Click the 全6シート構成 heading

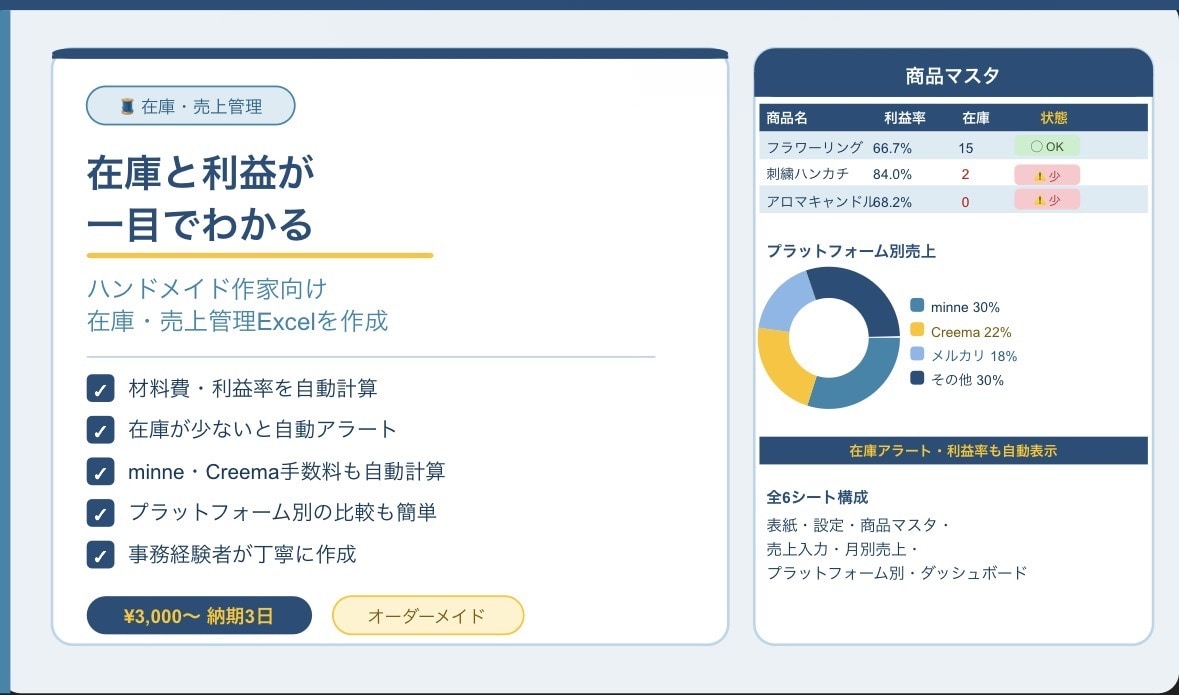(817, 497)
